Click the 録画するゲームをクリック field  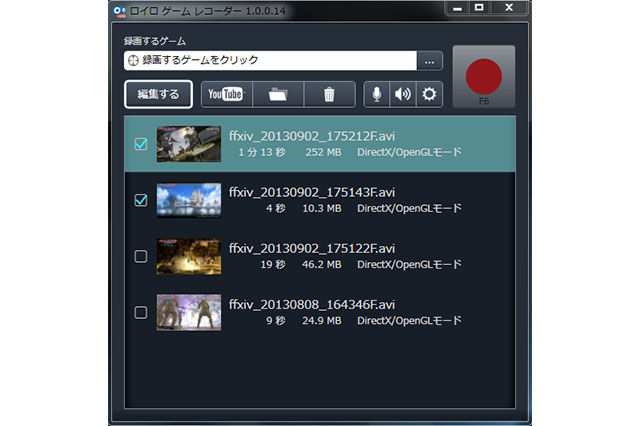tap(270, 61)
